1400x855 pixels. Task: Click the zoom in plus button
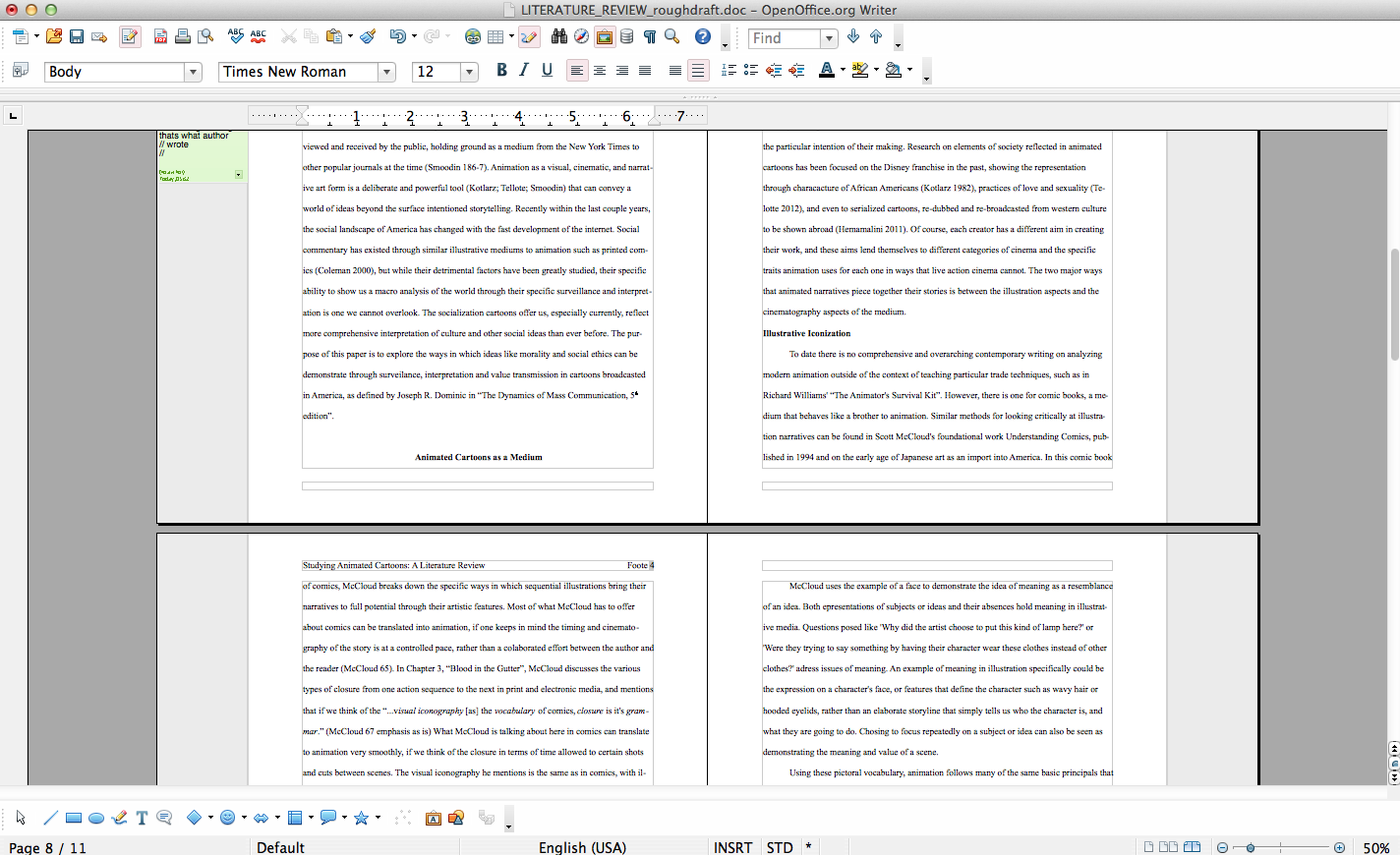click(1339, 847)
